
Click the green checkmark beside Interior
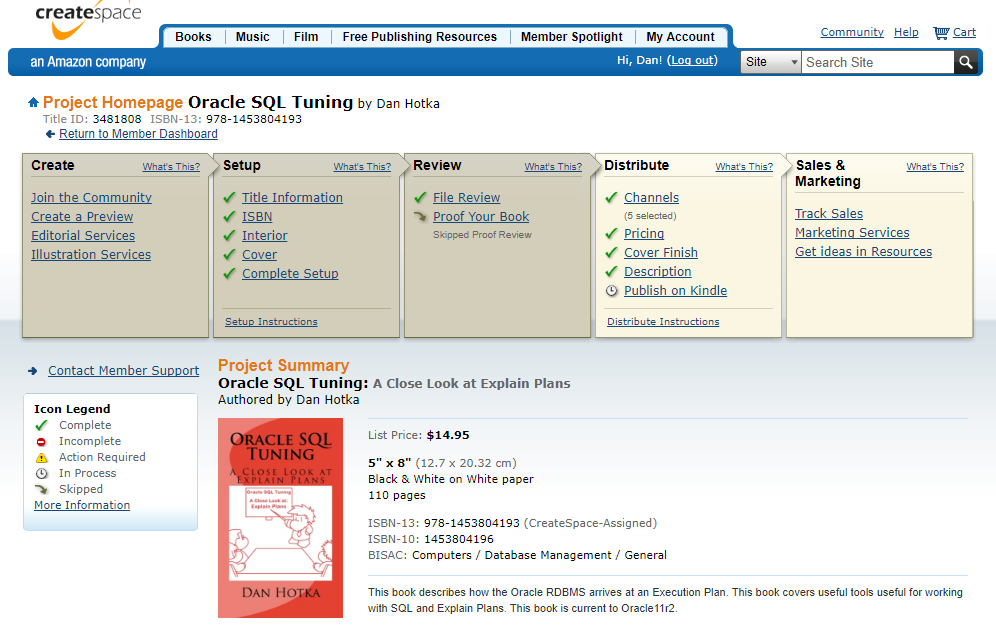point(229,236)
